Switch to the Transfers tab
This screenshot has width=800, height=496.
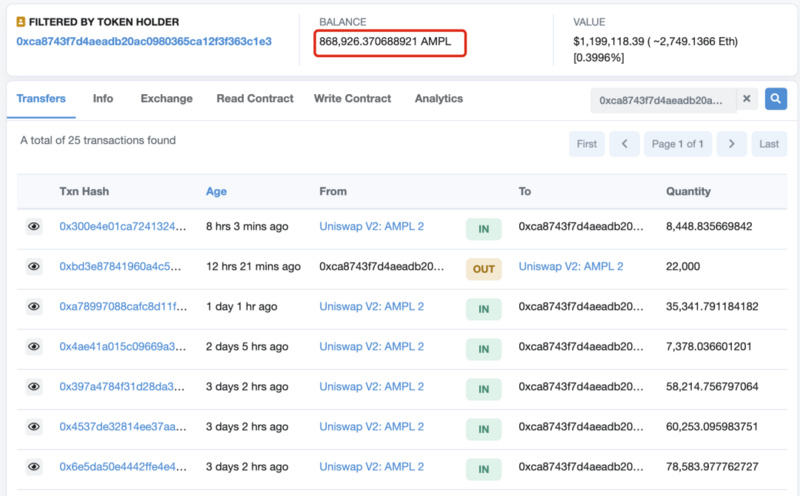[x=41, y=98]
